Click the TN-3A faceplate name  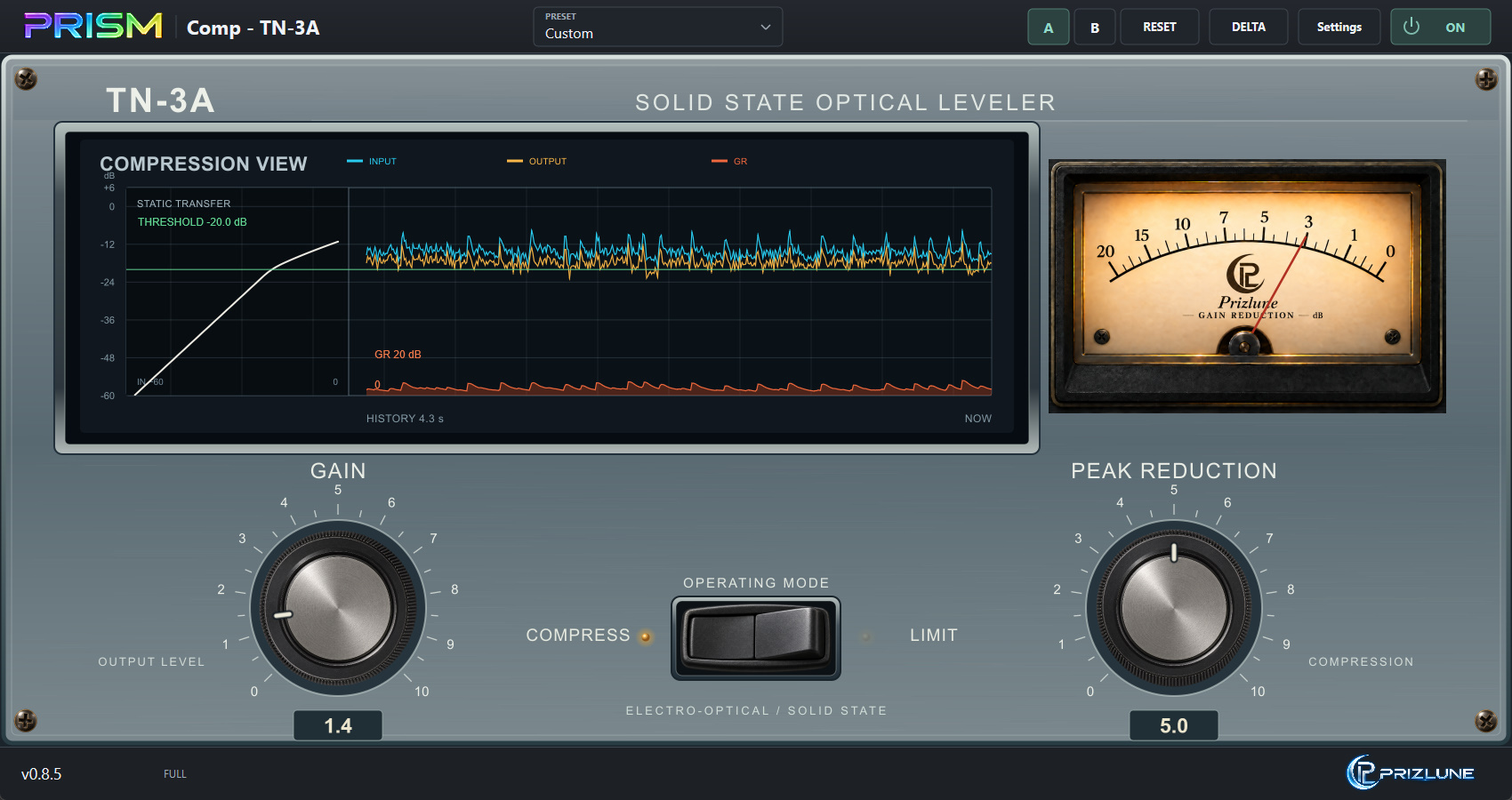(161, 100)
